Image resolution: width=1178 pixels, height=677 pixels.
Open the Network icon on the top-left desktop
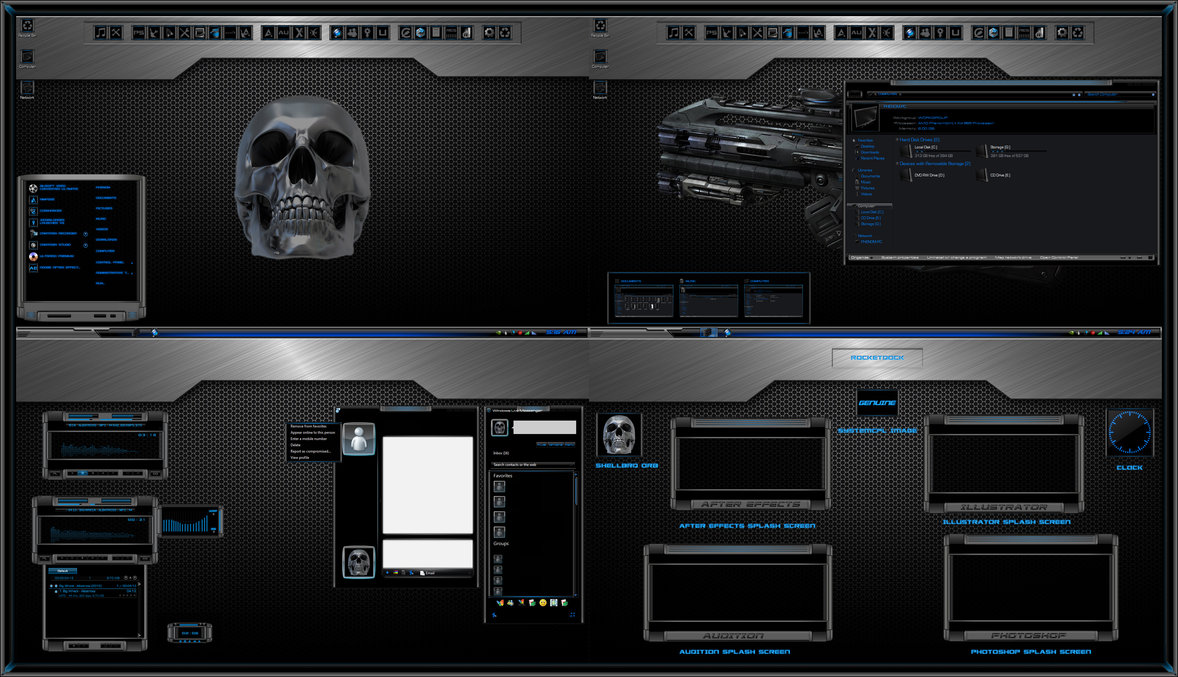click(x=27, y=89)
